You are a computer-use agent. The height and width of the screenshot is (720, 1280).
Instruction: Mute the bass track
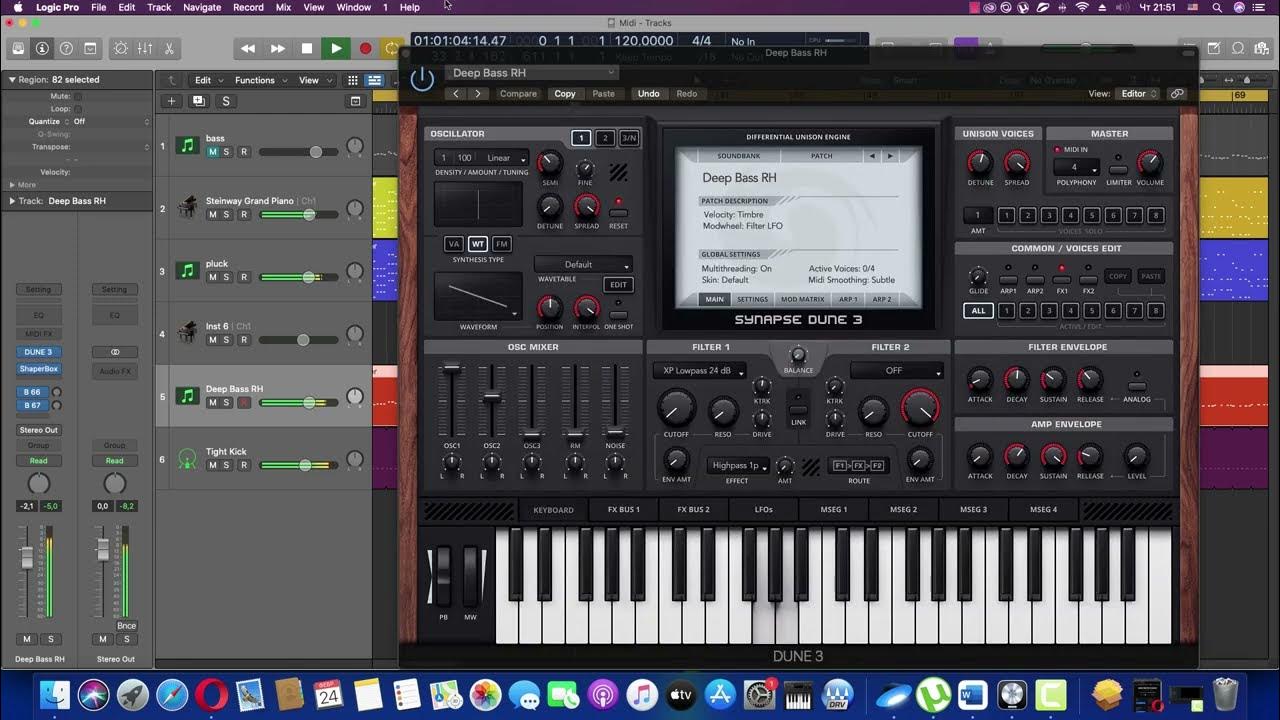click(212, 152)
